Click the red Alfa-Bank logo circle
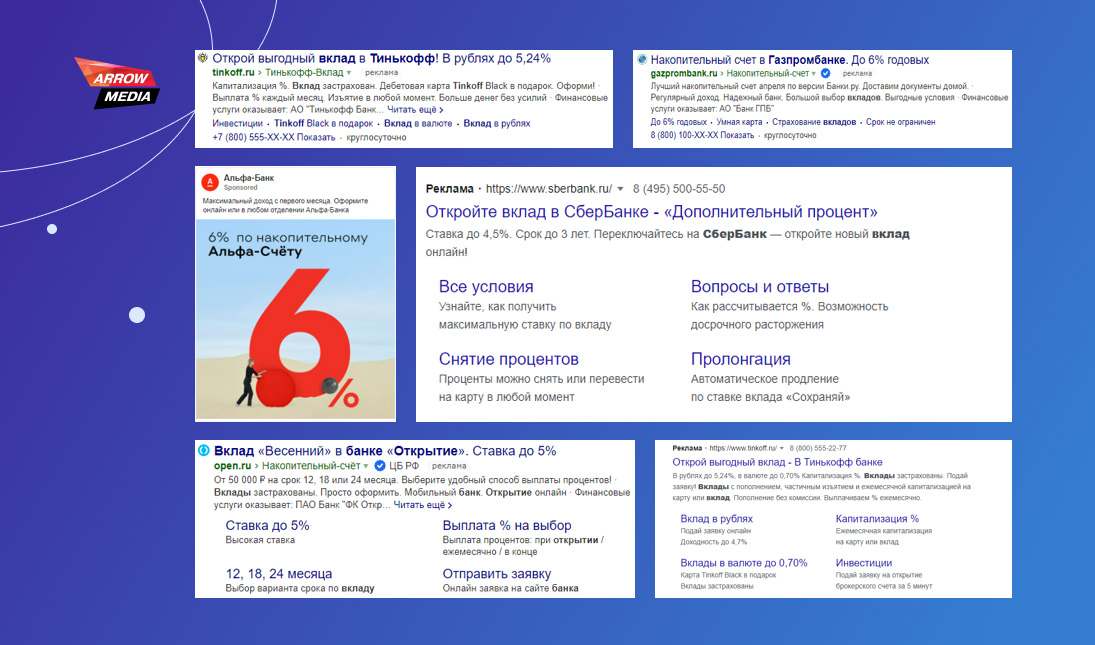 point(210,182)
